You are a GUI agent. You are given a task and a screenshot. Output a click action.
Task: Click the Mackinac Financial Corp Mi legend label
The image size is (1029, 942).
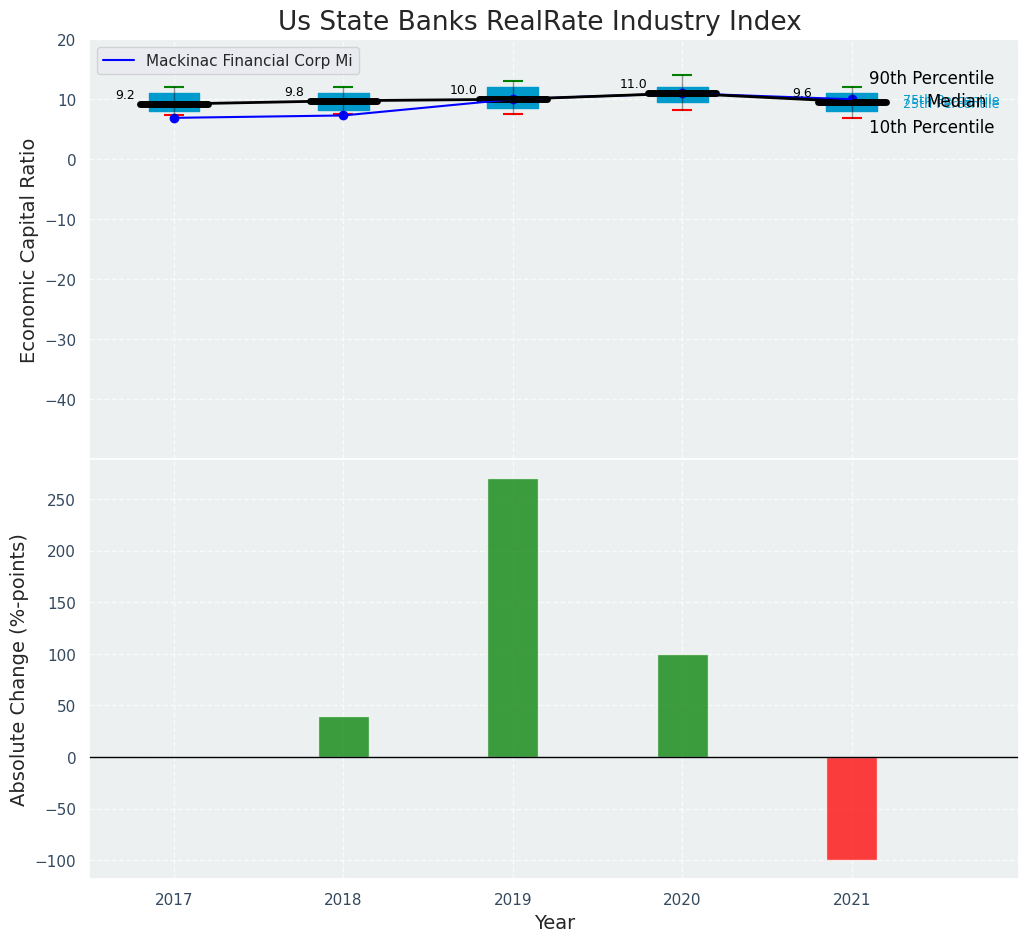[x=249, y=61]
